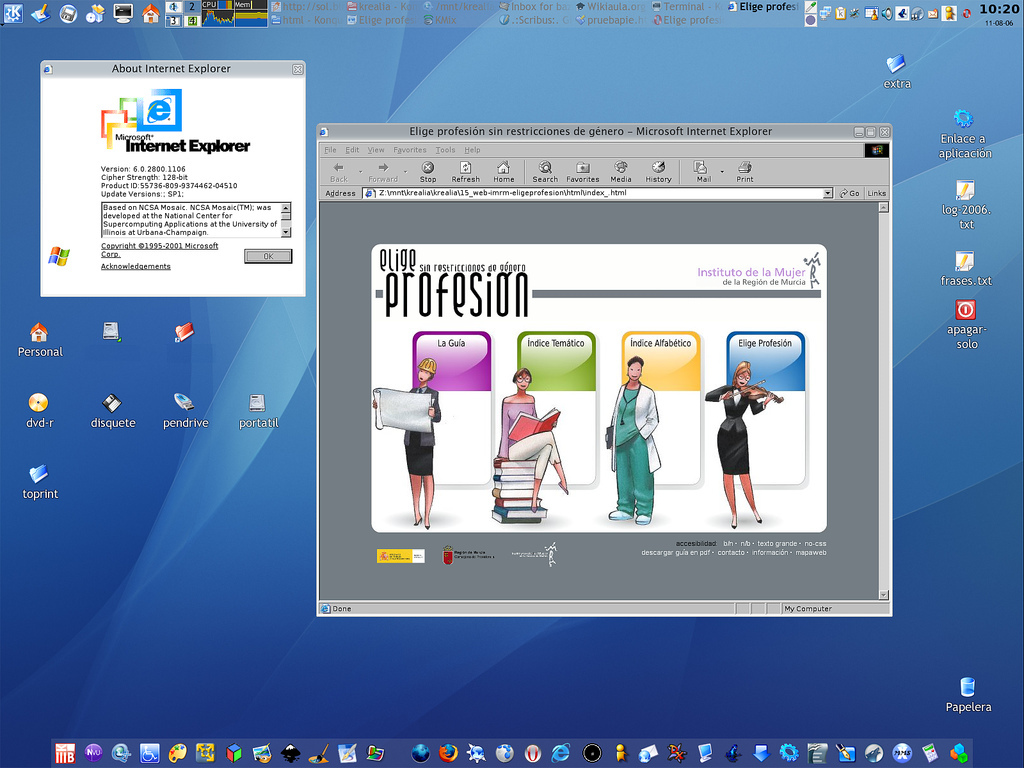
Task: Launch Internet Explorer from the bottom dock
Action: tap(561, 753)
